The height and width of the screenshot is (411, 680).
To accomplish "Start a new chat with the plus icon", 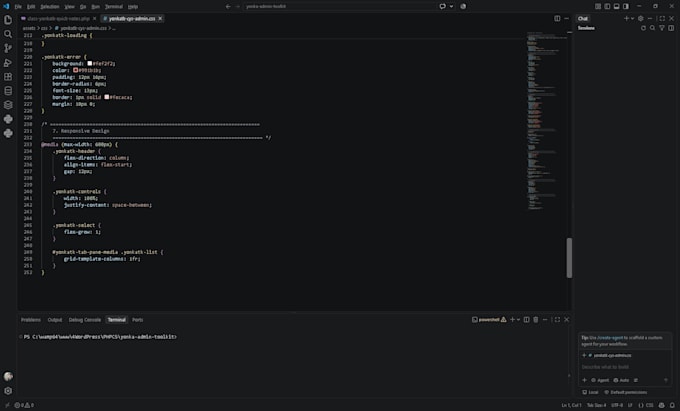I will click(x=626, y=19).
